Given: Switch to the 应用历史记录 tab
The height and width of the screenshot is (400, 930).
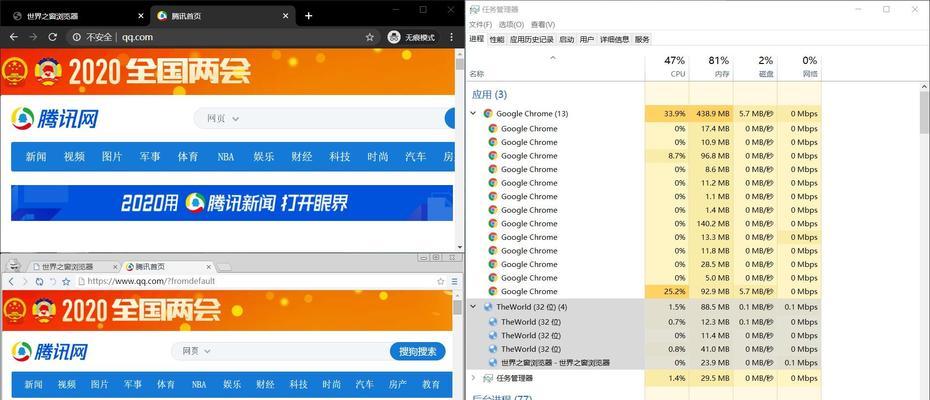Looking at the screenshot, I should [x=531, y=39].
